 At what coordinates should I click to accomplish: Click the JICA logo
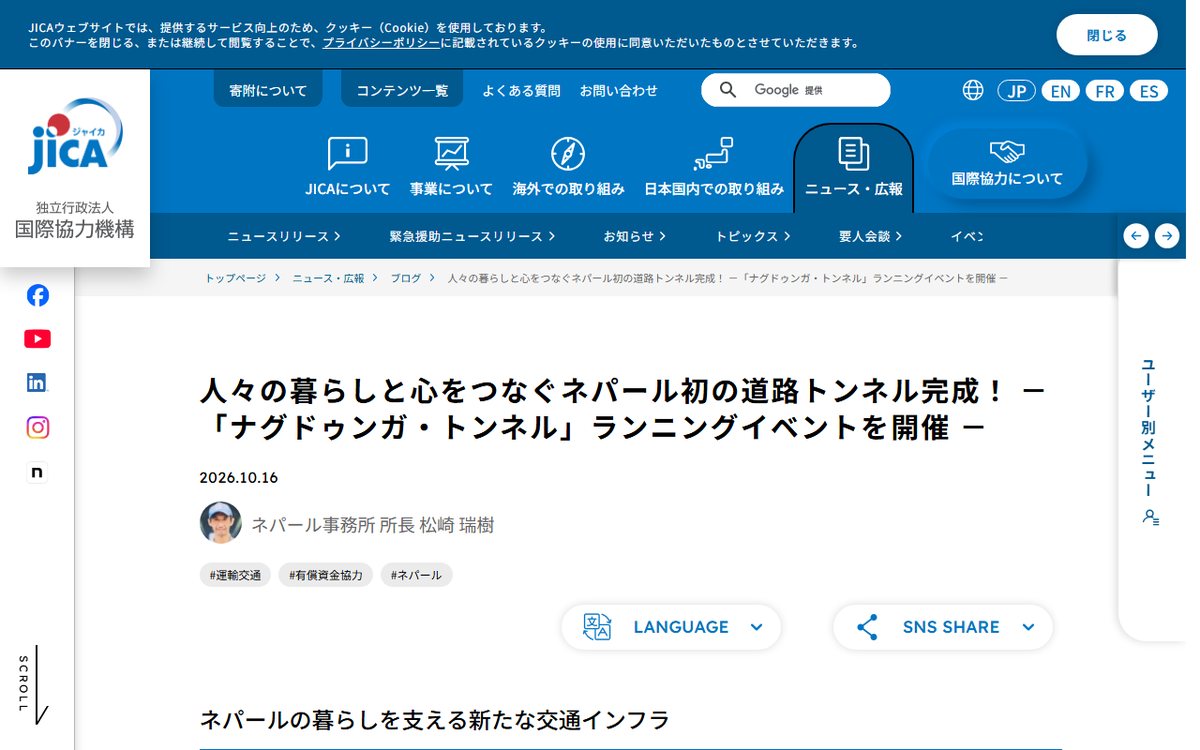point(76,136)
